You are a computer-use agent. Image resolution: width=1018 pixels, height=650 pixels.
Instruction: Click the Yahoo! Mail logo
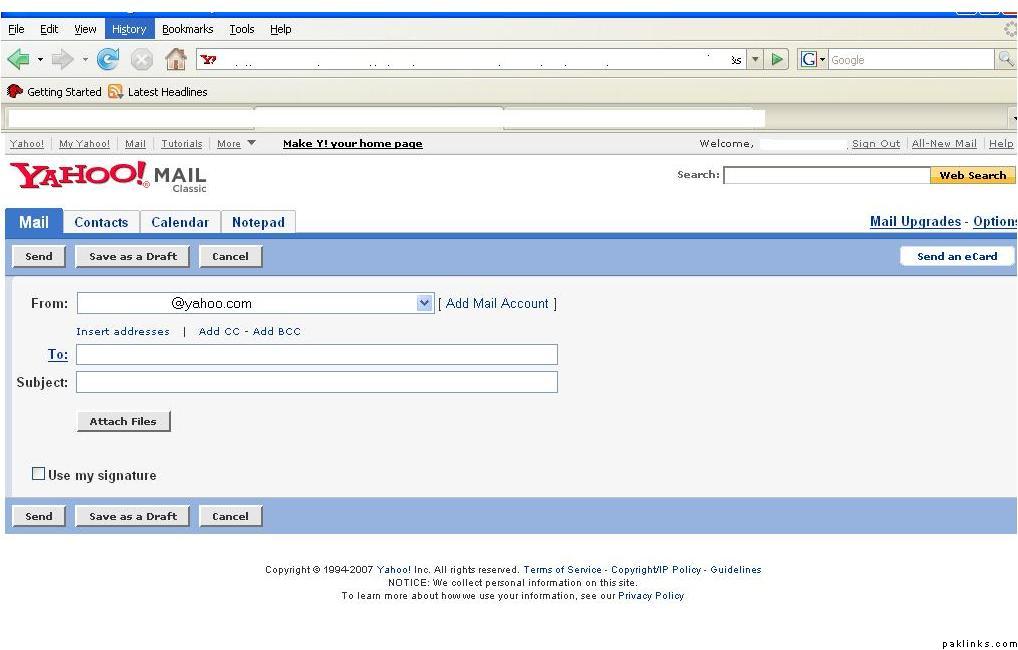pyautogui.click(x=108, y=177)
